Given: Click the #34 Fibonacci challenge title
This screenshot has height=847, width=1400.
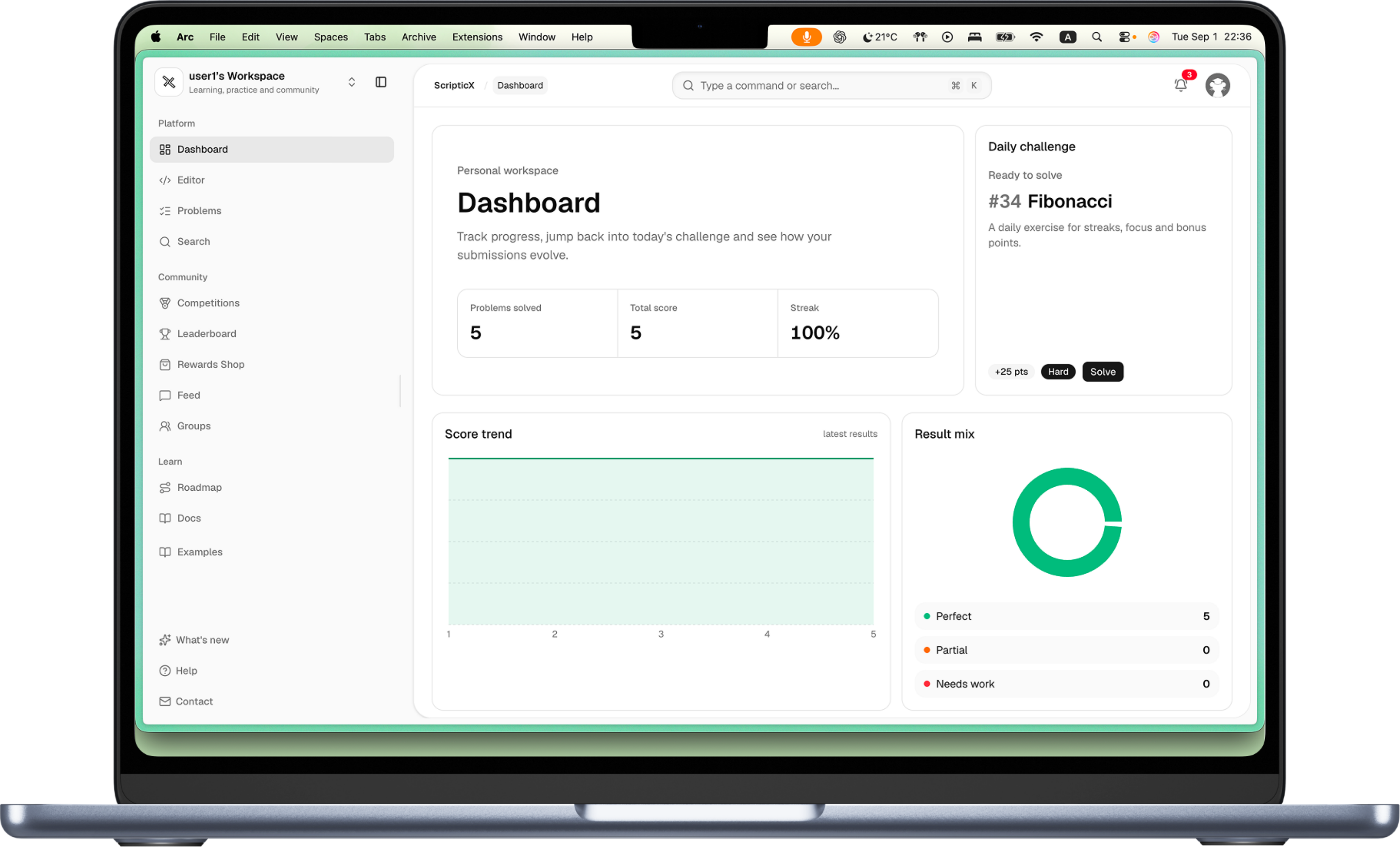Looking at the screenshot, I should click(1050, 201).
